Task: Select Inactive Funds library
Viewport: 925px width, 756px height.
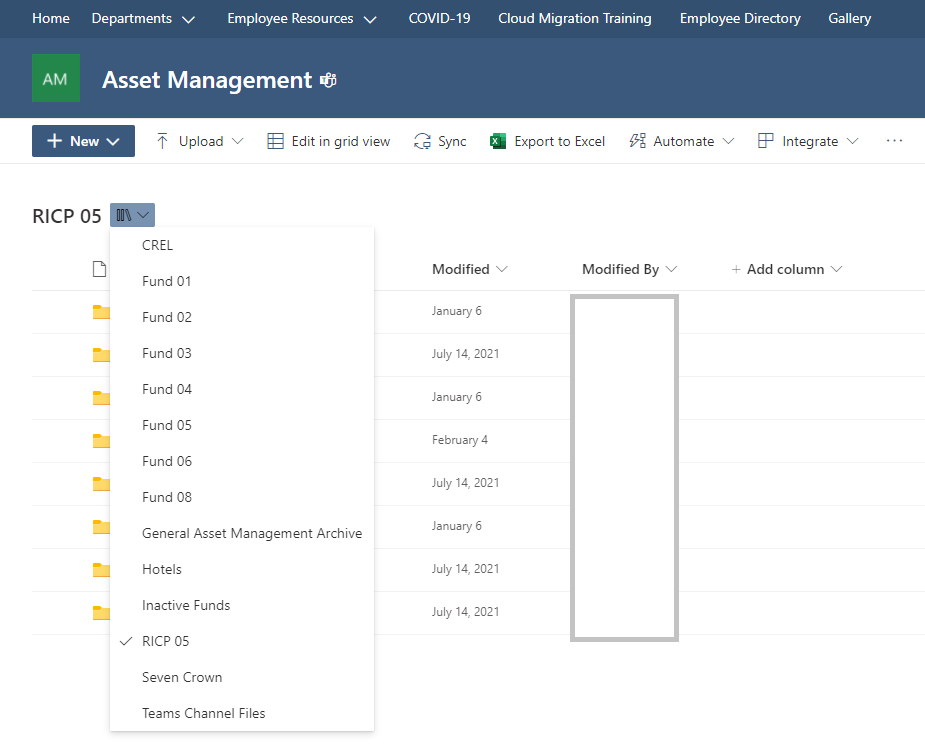Action: pyautogui.click(x=242, y=605)
